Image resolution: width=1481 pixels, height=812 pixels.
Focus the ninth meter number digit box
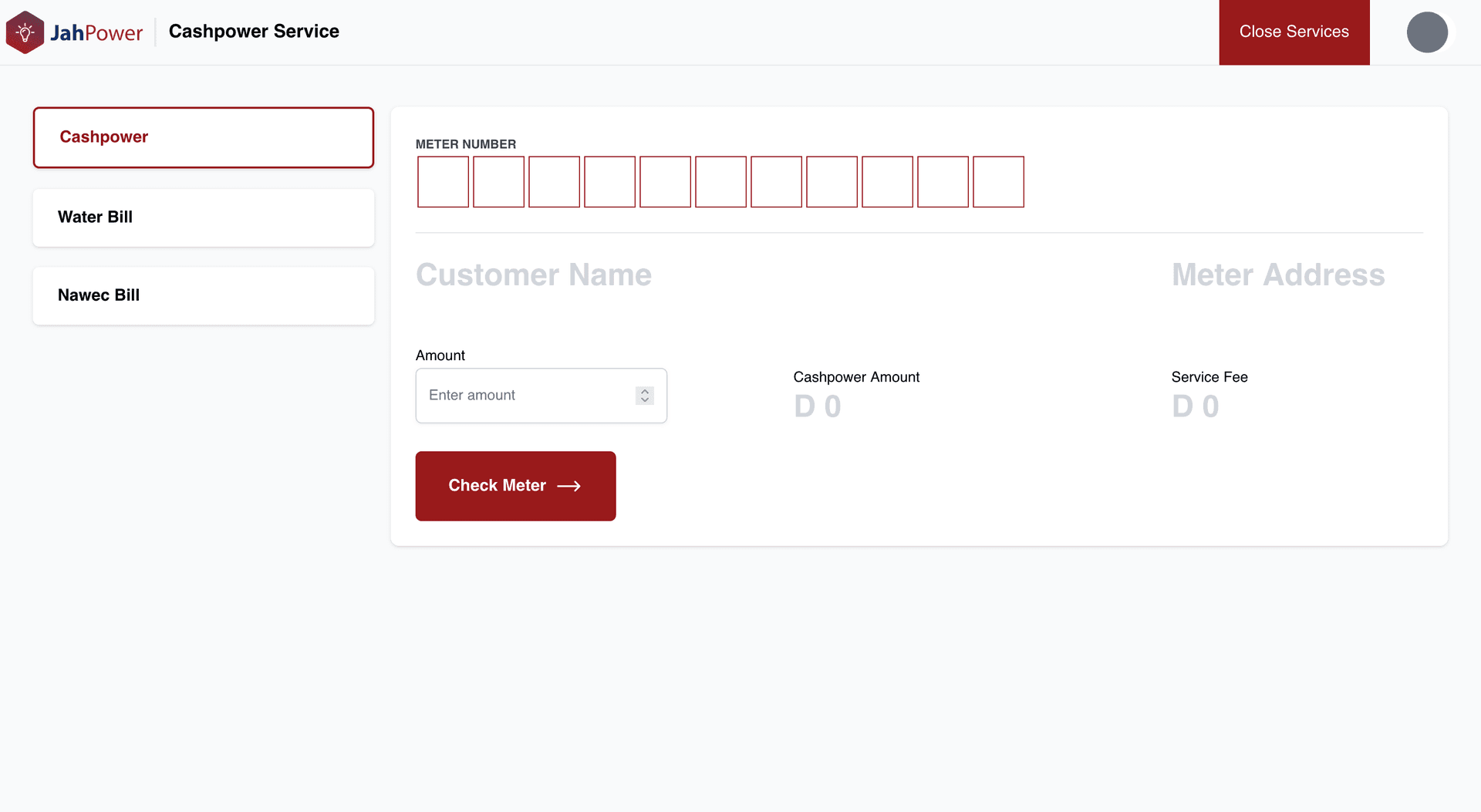pos(887,182)
